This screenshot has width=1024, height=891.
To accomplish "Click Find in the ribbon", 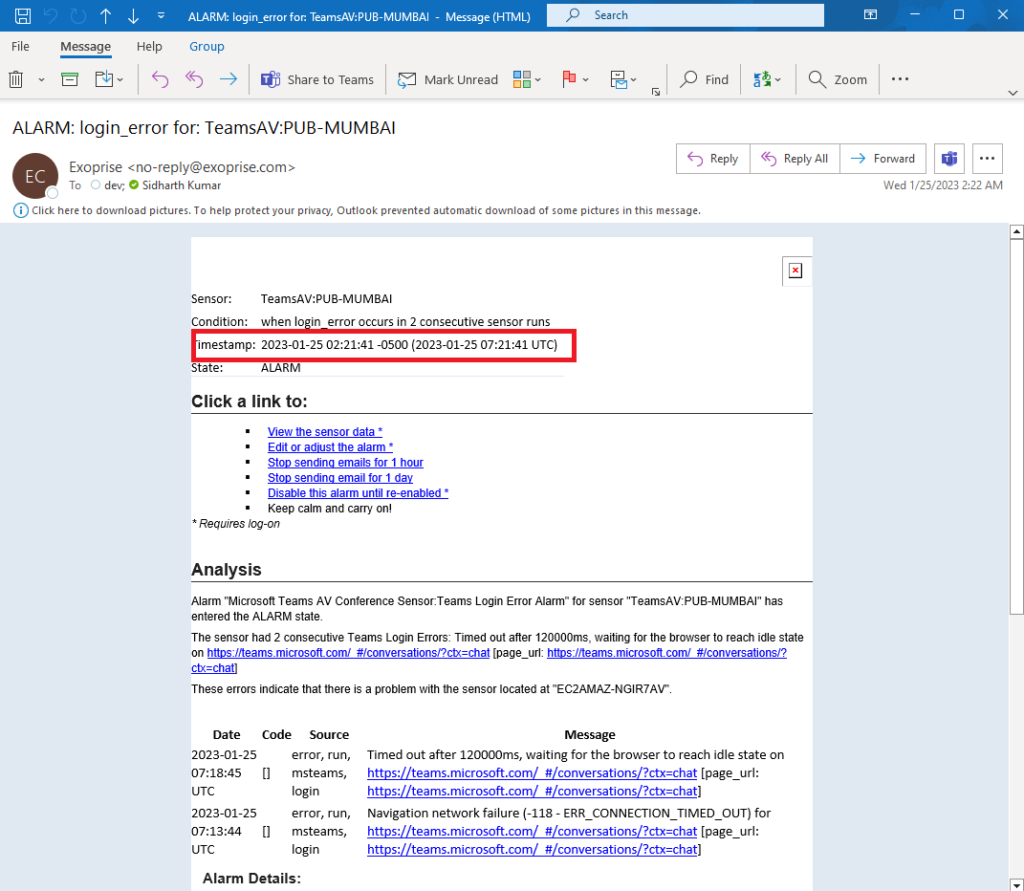I will pos(704,80).
